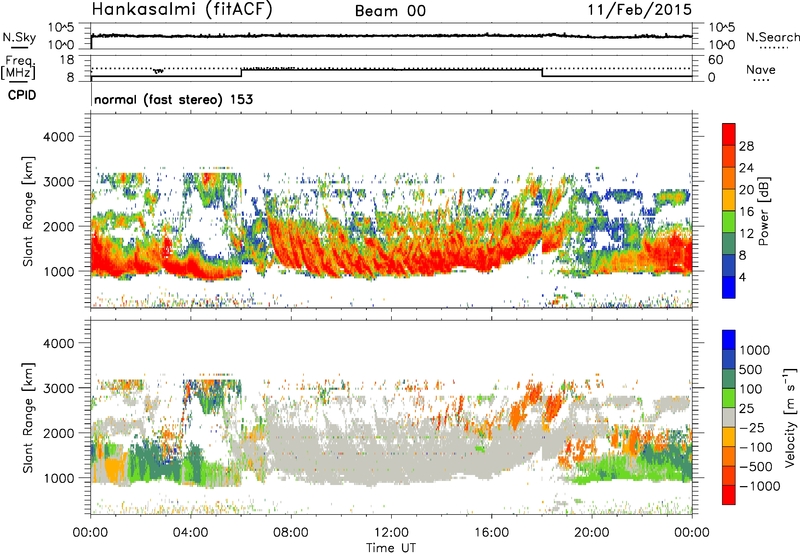Select the -100 velocity colorbar label
800x554 pixels.
(756, 447)
